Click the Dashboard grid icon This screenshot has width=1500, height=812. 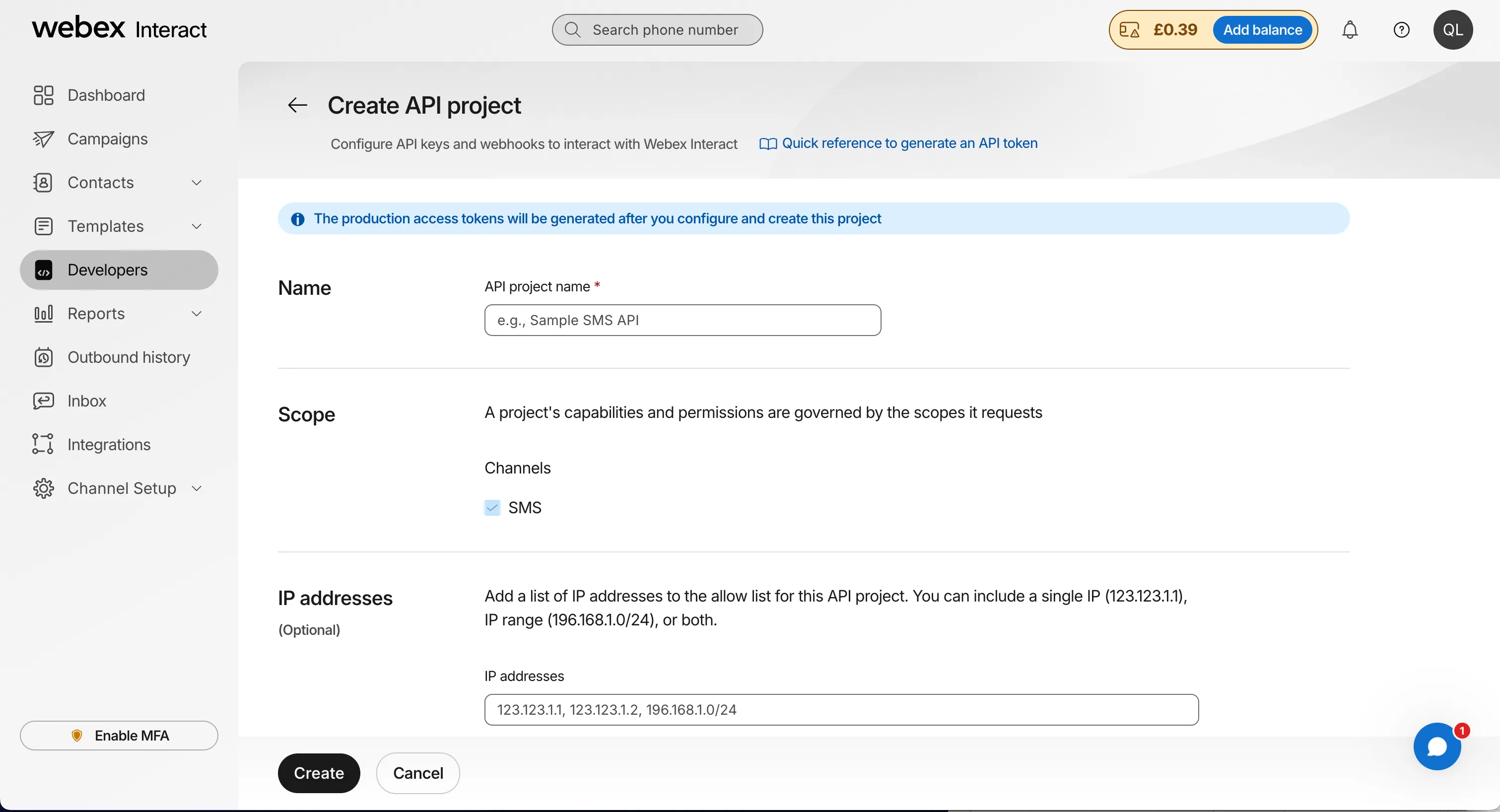coord(43,95)
